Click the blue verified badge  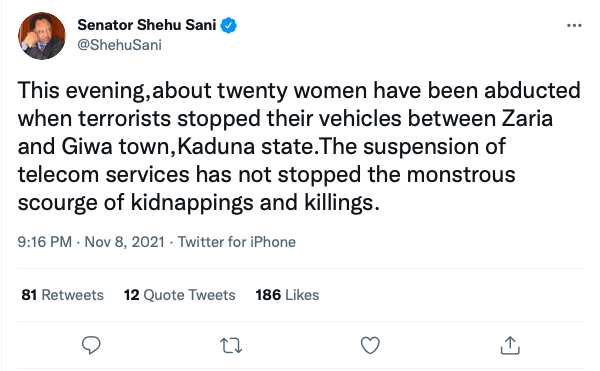(228, 25)
